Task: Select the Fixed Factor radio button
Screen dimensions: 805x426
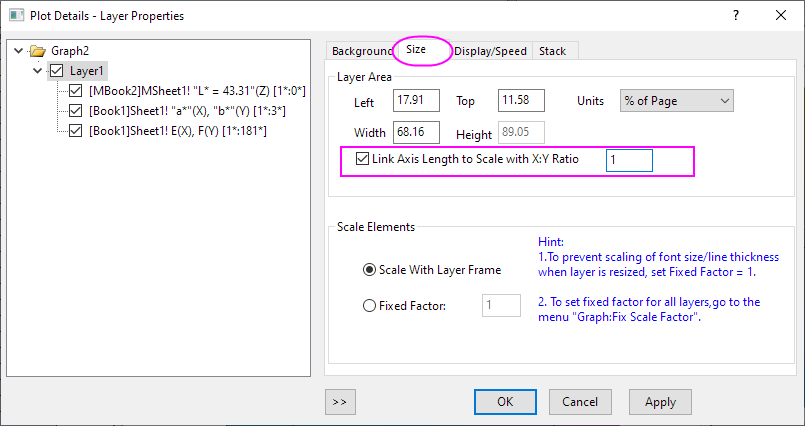Action: pos(369,306)
